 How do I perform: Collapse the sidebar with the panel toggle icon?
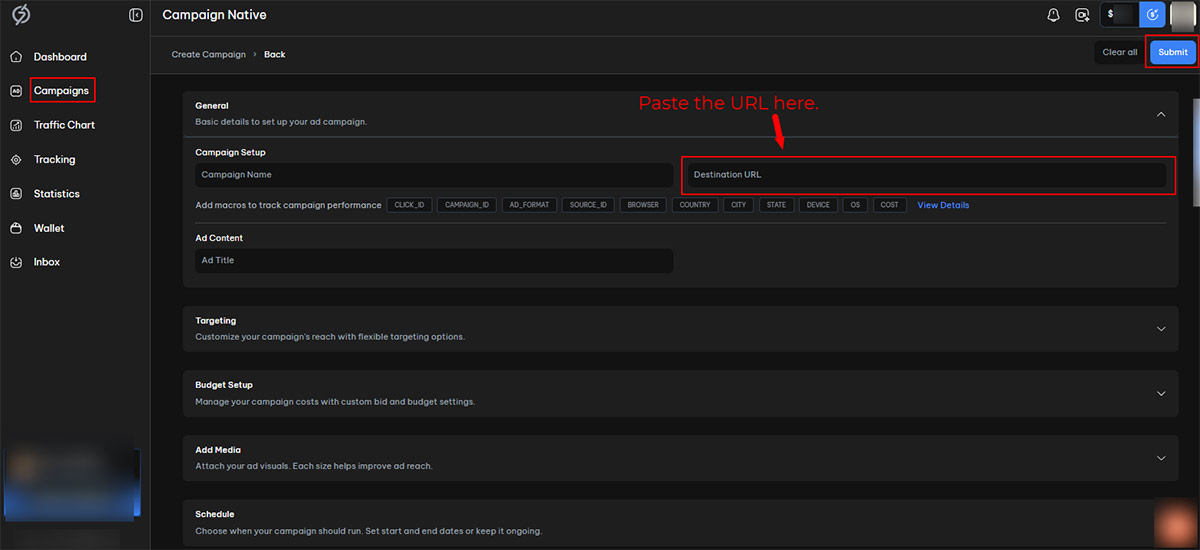pos(136,15)
